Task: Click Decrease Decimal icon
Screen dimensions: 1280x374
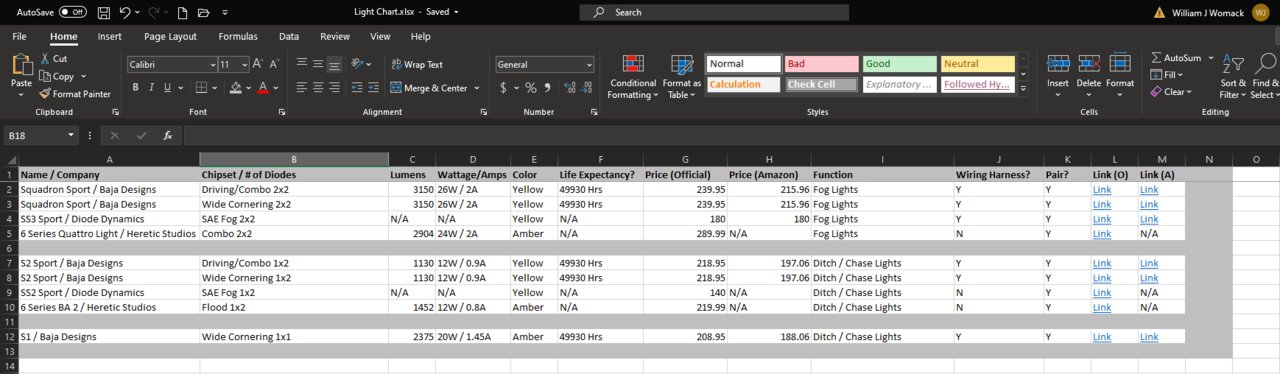Action: [x=585, y=88]
